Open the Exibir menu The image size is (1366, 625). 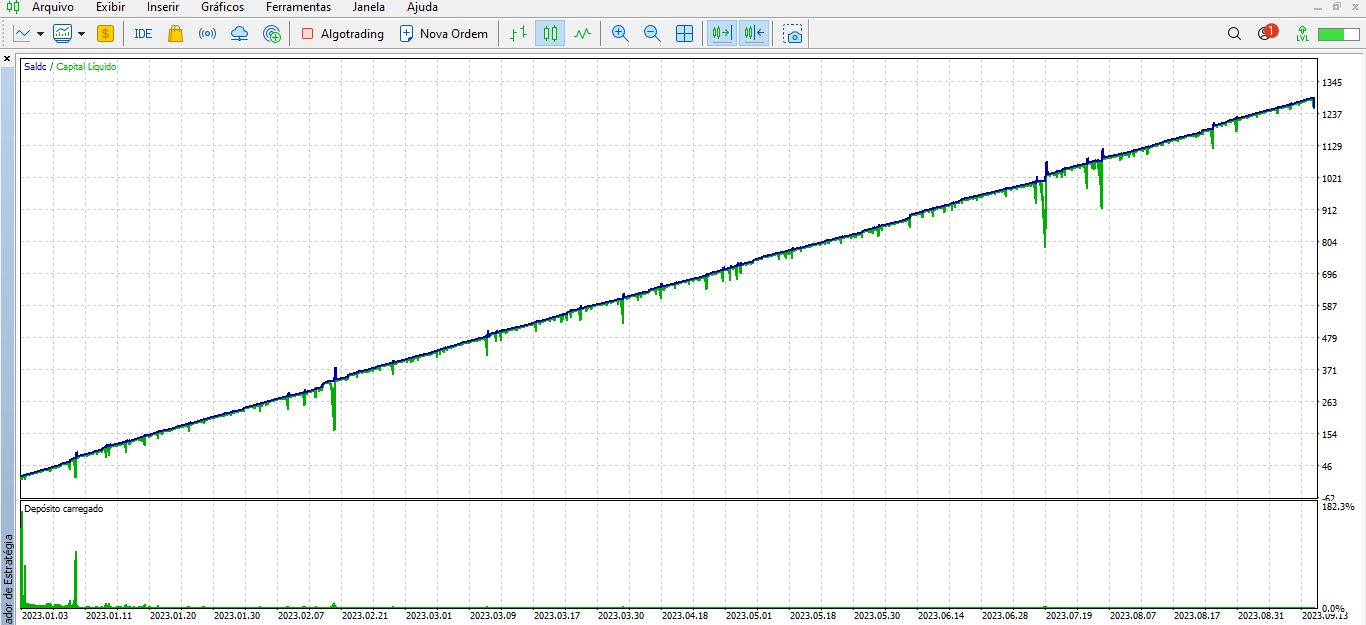pyautogui.click(x=110, y=7)
